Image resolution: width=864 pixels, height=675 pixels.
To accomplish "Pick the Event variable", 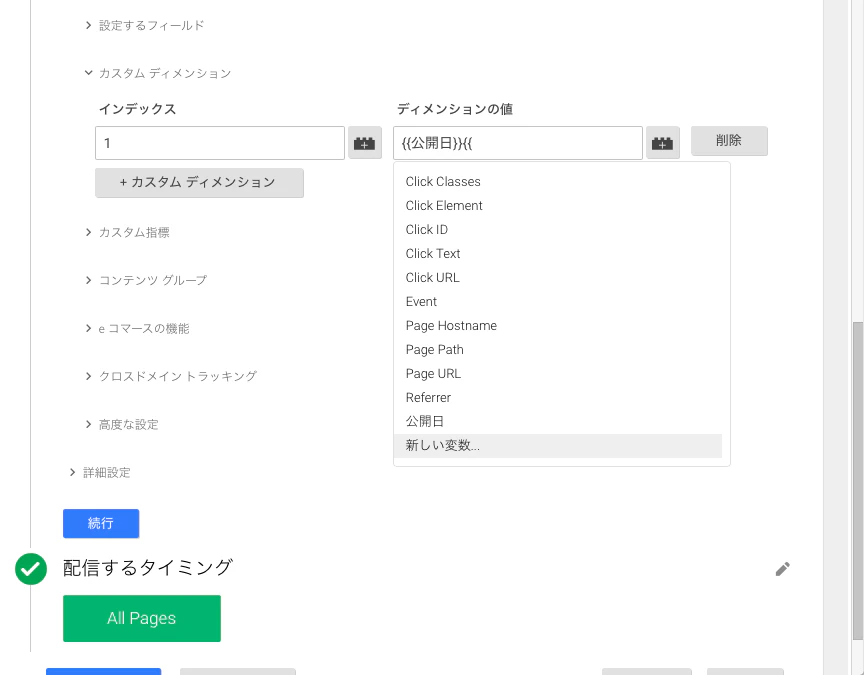I will pyautogui.click(x=558, y=301).
